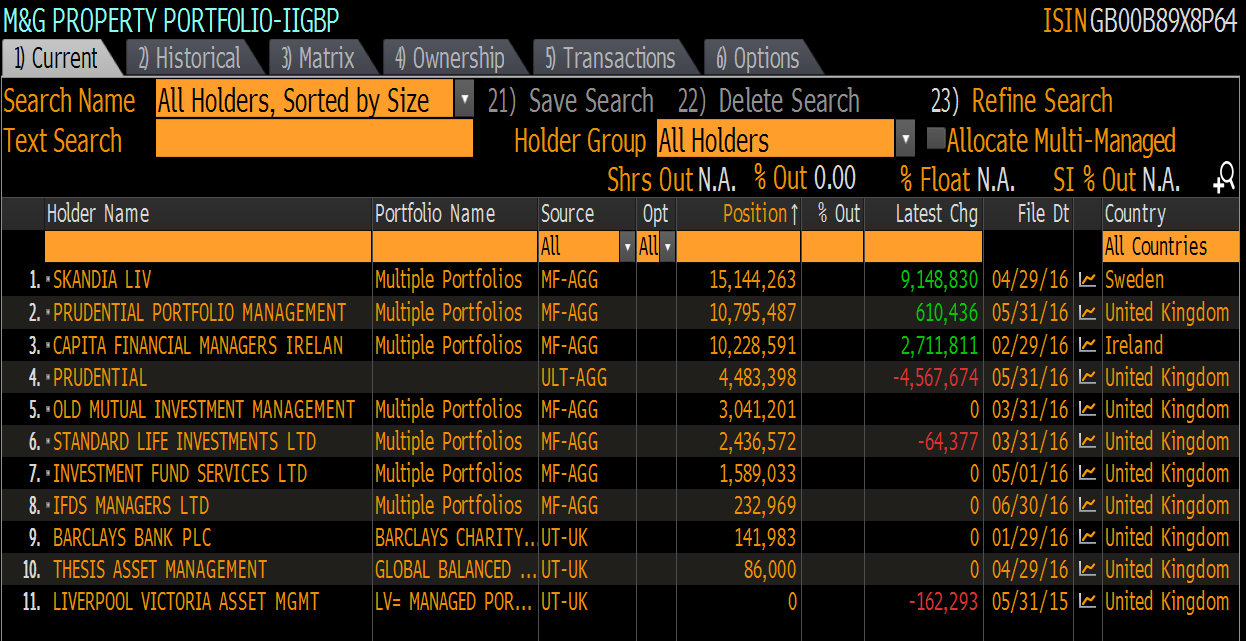The width and height of the screenshot is (1246, 641).
Task: Expand the Search Name dropdown arrow
Action: point(464,99)
